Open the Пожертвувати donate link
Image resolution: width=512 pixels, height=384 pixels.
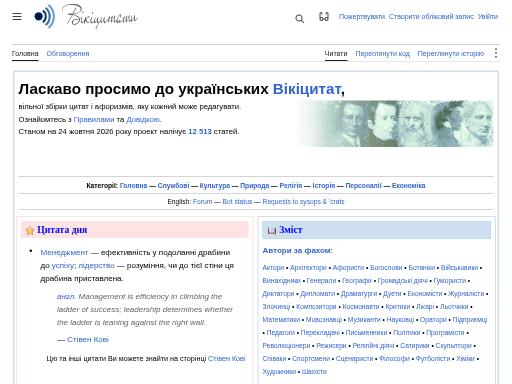point(362,17)
